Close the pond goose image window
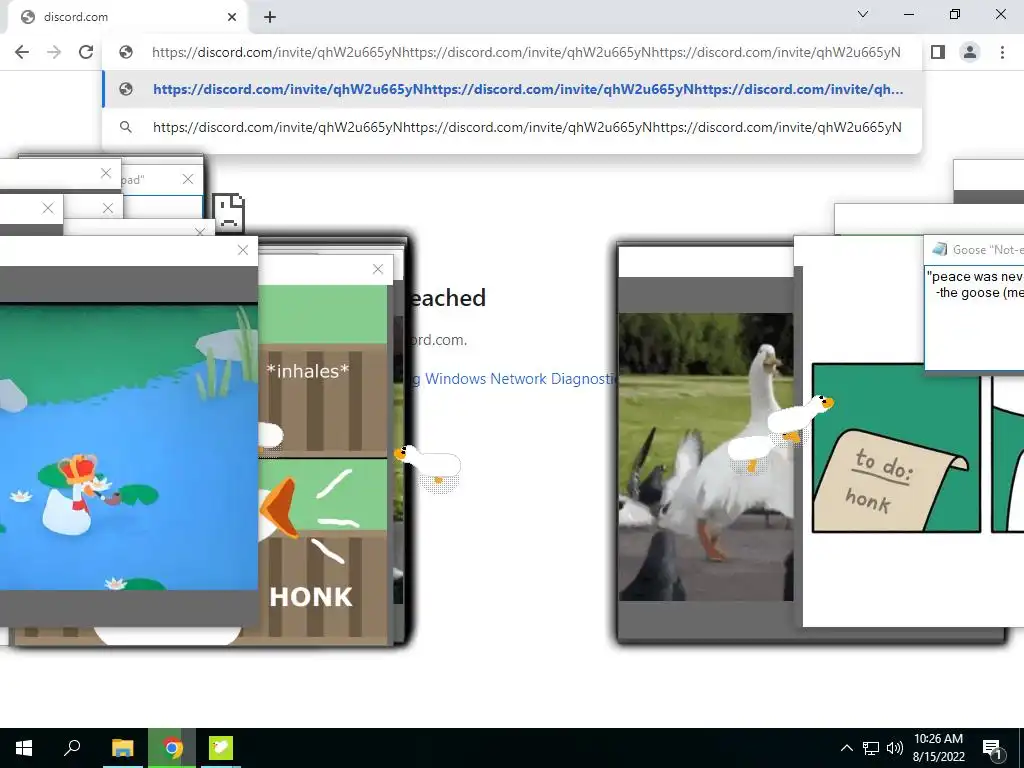 [x=243, y=250]
